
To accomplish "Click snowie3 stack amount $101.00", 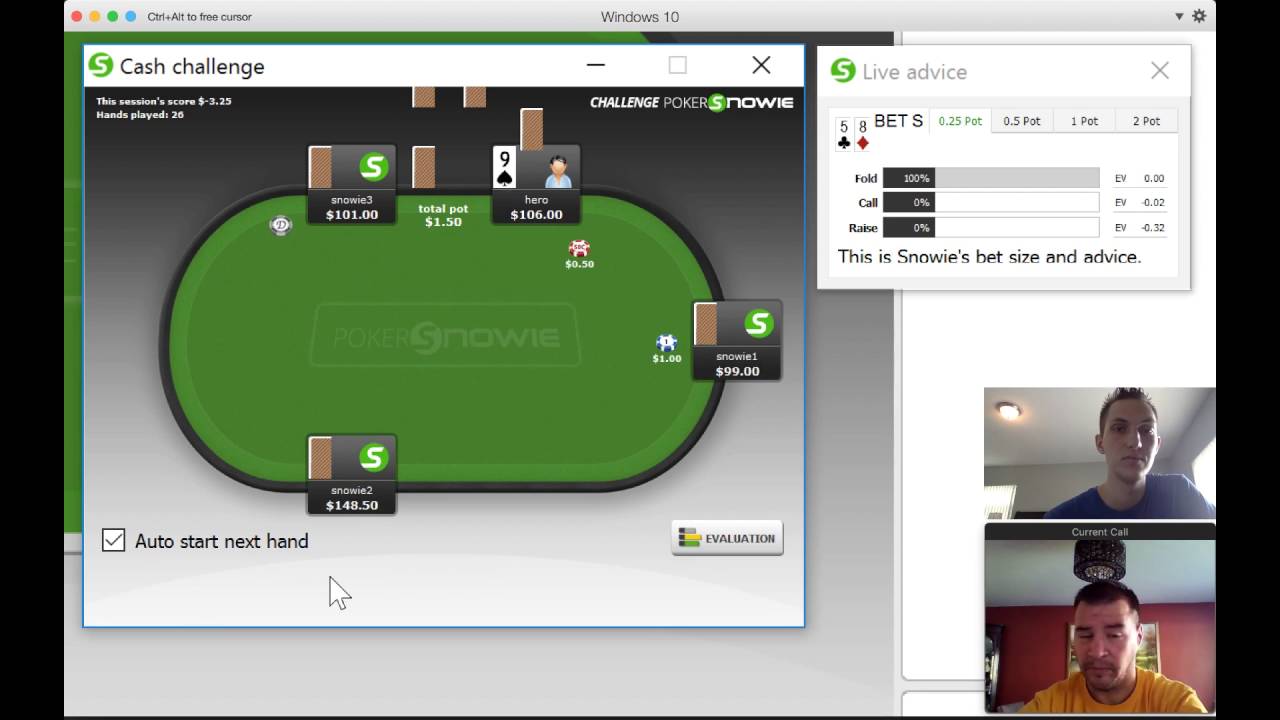I will pyautogui.click(x=352, y=214).
